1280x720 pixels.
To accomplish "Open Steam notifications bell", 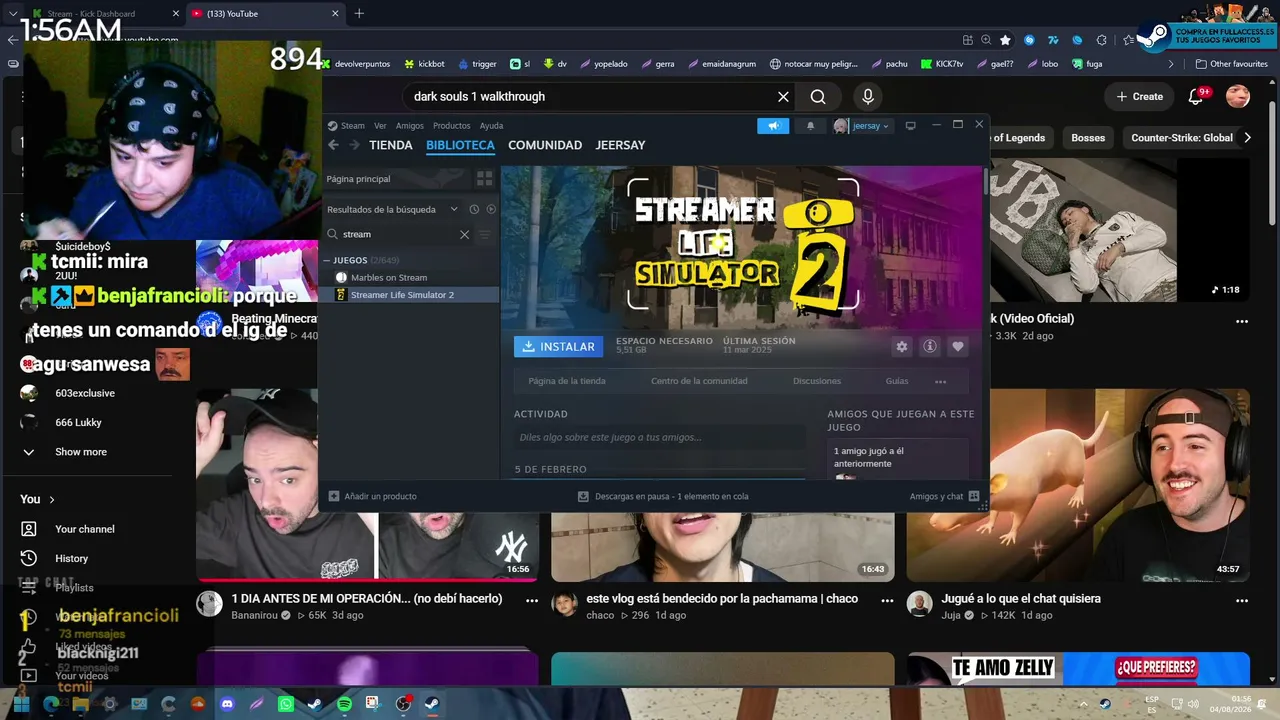I will [x=810, y=126].
